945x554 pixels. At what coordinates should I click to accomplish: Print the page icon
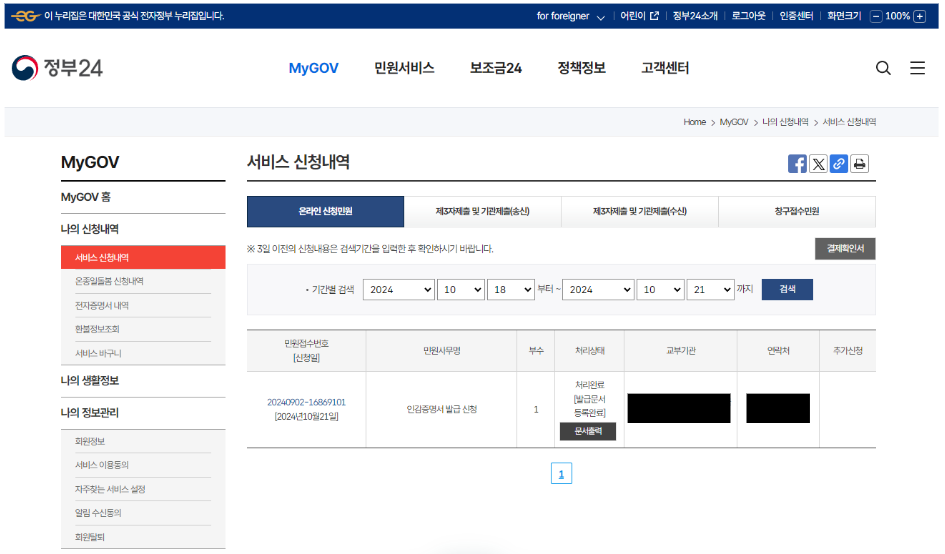[859, 163]
